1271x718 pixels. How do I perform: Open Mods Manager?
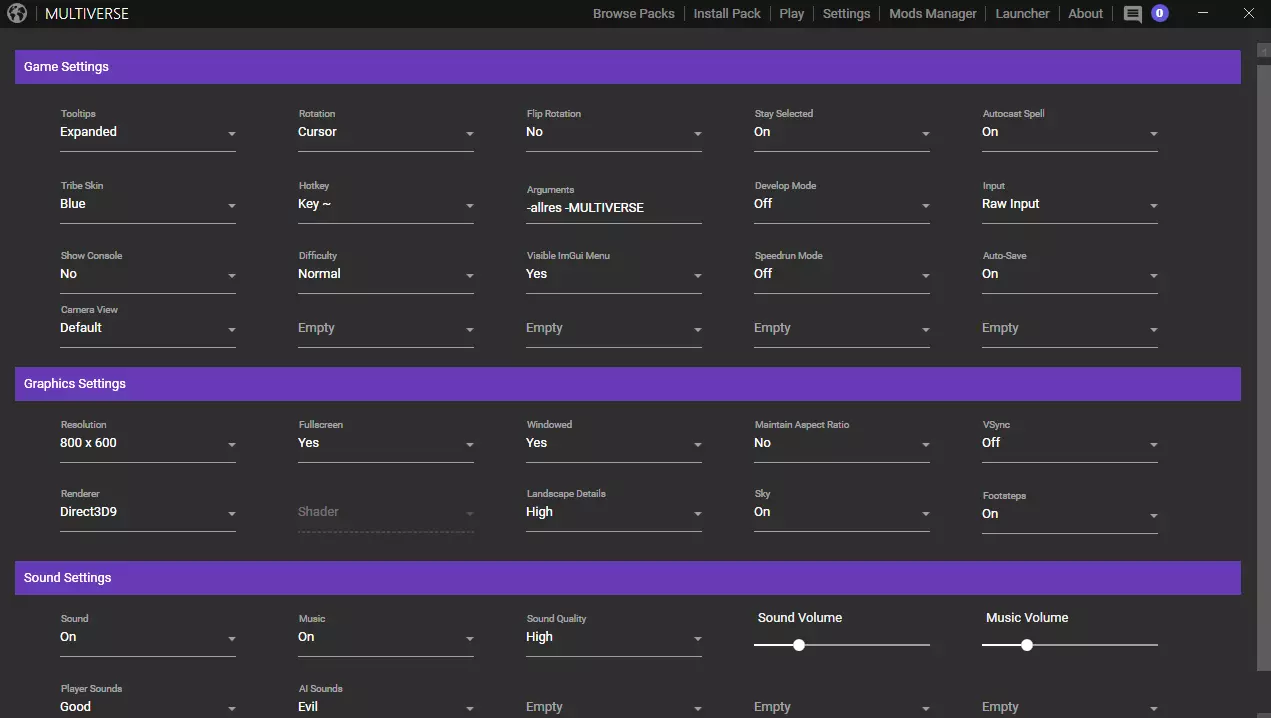click(x=933, y=14)
